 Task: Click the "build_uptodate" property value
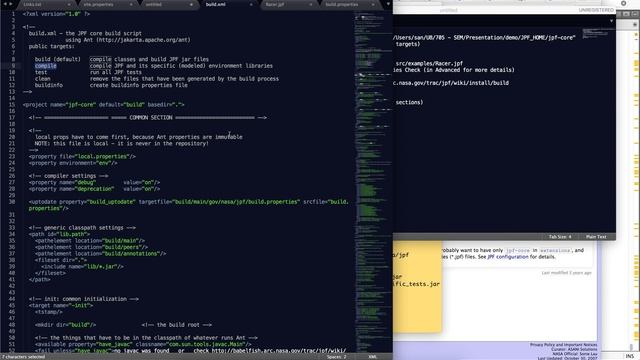[x=111, y=202]
